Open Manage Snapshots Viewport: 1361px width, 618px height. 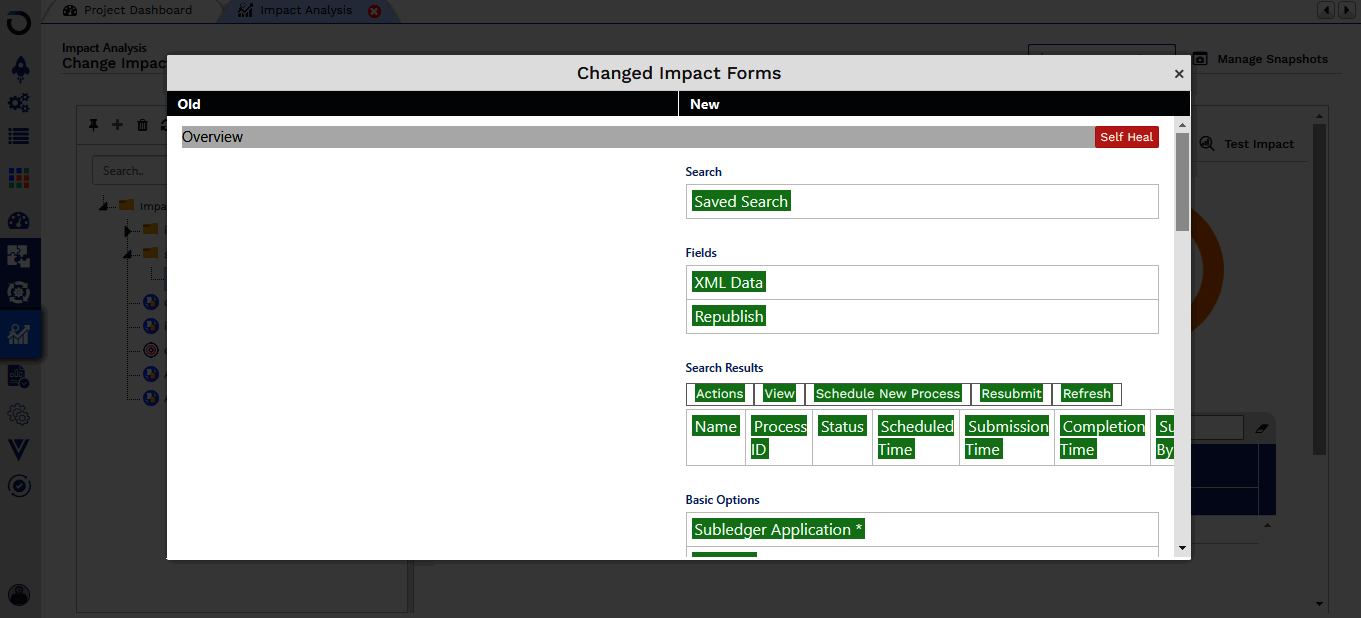(1260, 60)
